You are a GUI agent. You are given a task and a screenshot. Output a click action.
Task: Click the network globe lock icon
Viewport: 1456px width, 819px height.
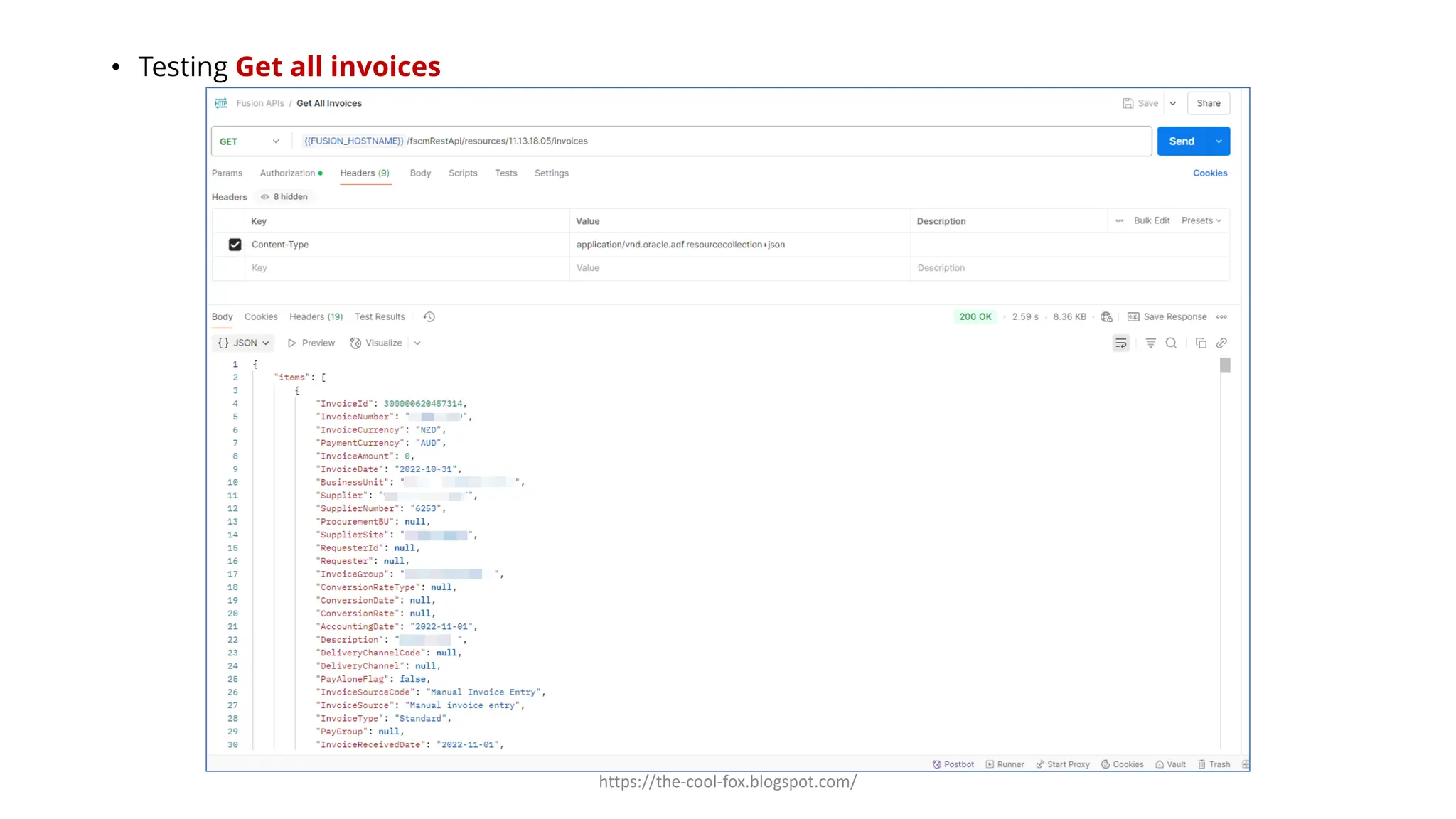[x=1106, y=317]
